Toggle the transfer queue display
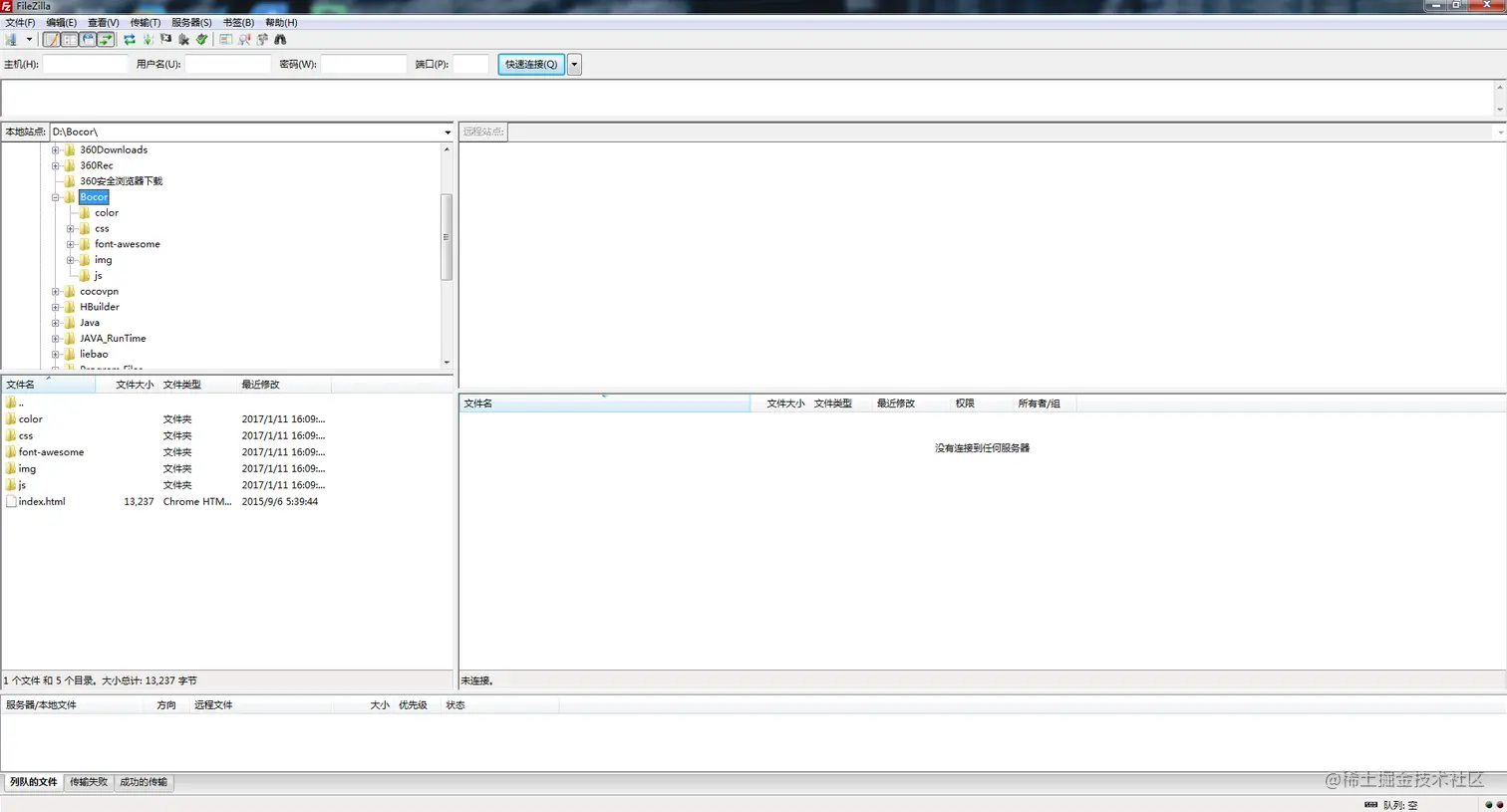 click(106, 40)
